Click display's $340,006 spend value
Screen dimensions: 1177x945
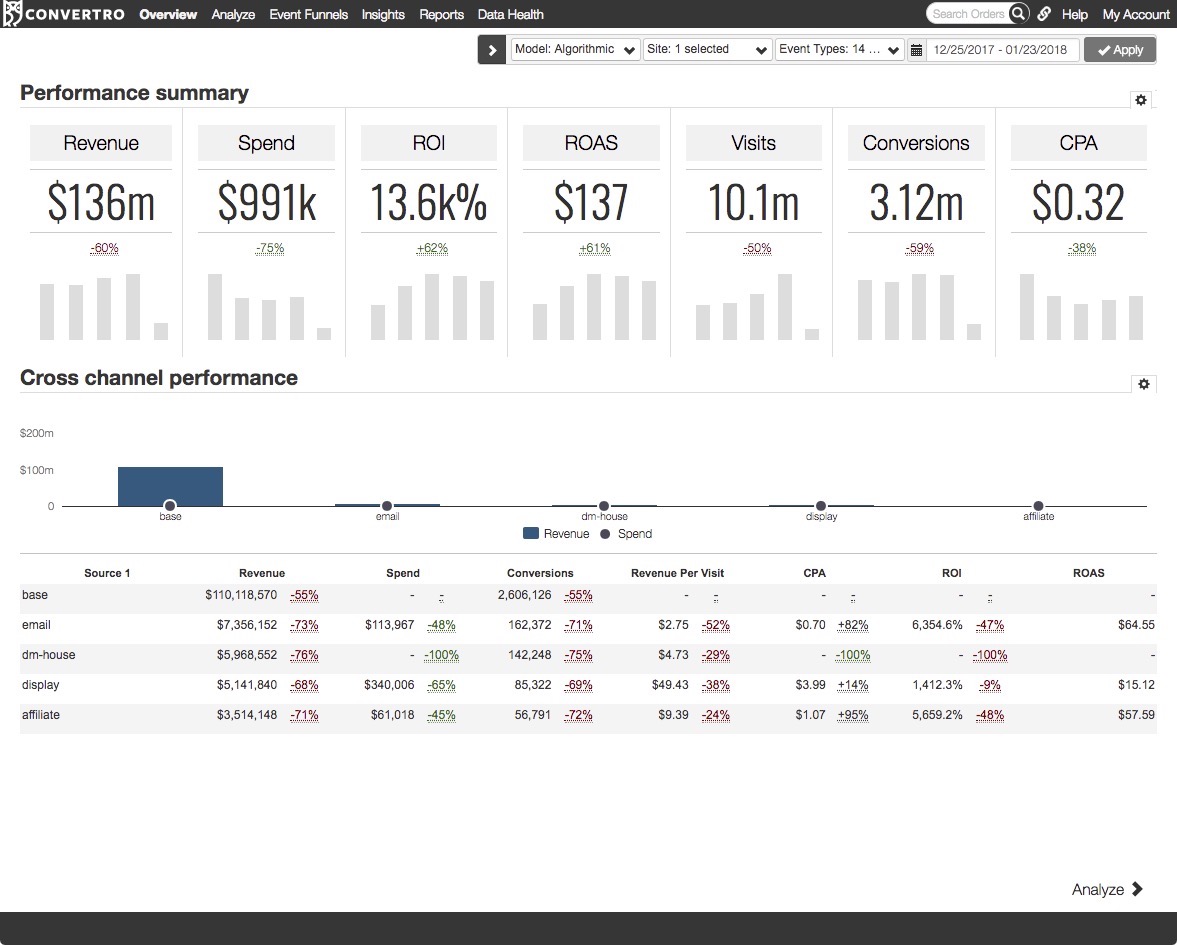click(x=389, y=685)
